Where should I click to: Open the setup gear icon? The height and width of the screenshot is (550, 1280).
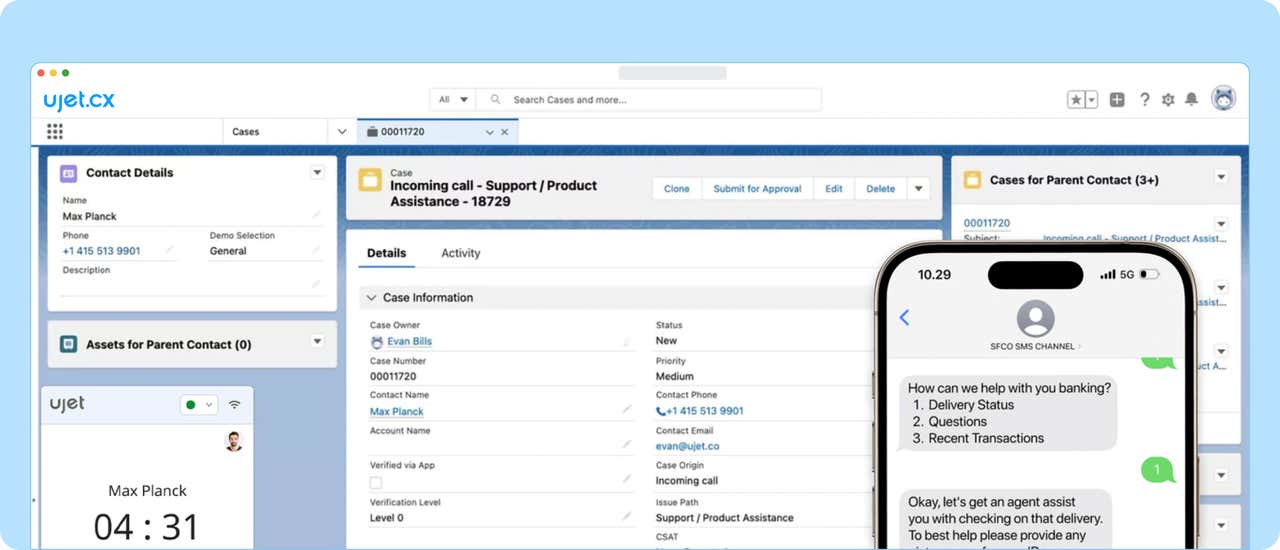[x=1168, y=100]
